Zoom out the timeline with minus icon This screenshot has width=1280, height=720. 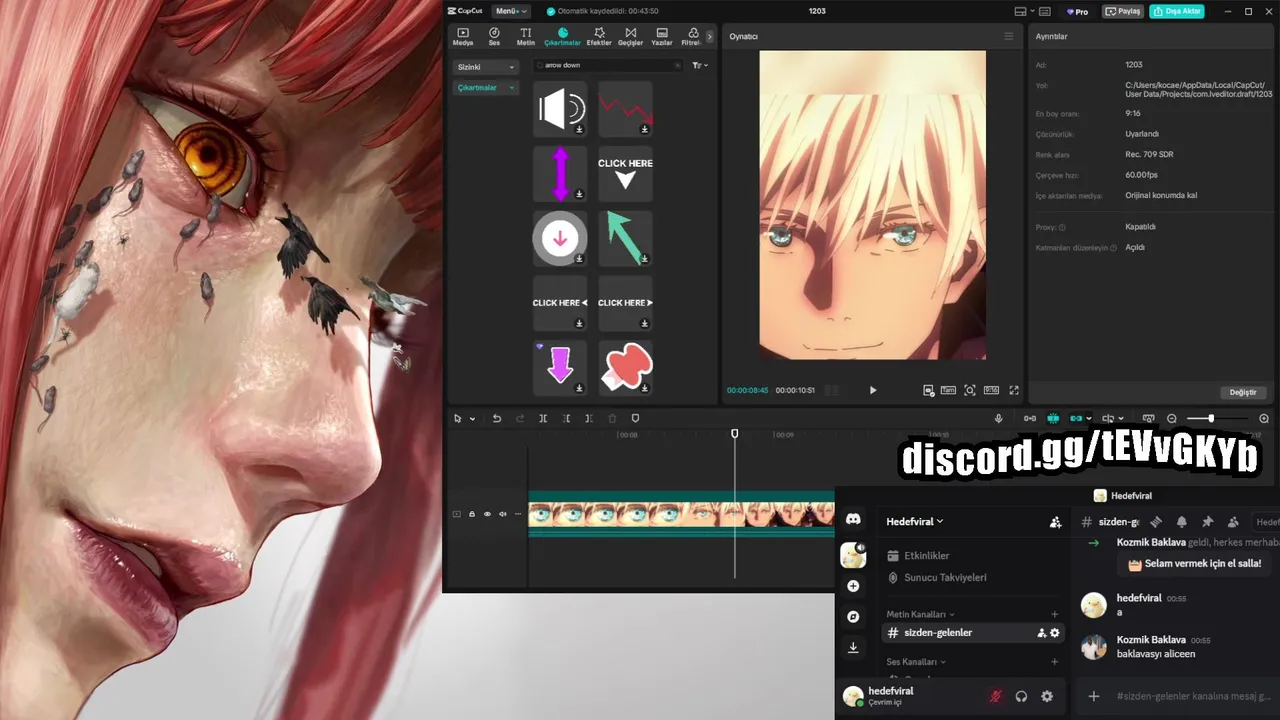pos(1172,418)
